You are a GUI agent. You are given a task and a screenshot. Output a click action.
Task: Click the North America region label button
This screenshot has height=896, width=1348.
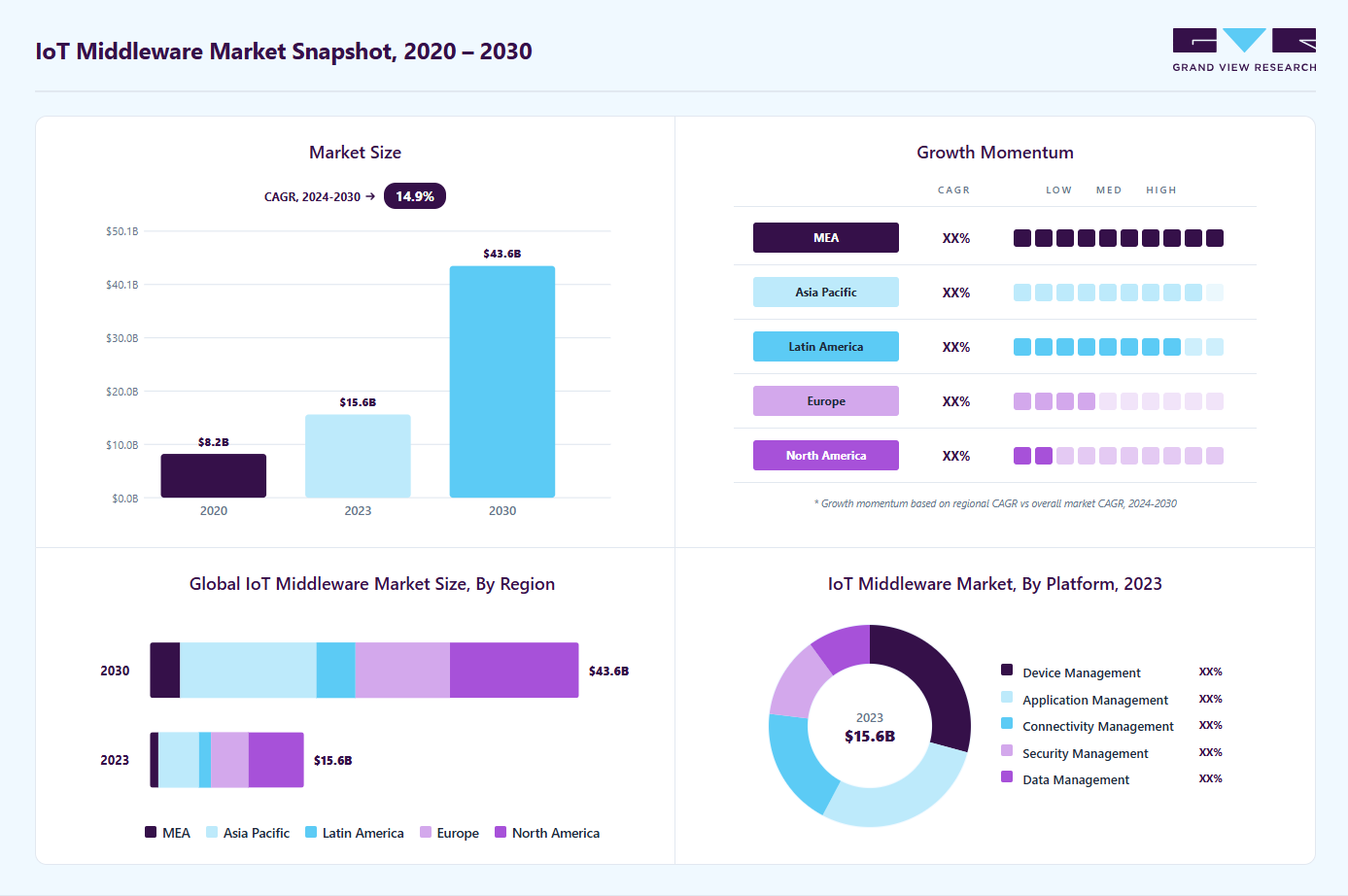tap(826, 456)
